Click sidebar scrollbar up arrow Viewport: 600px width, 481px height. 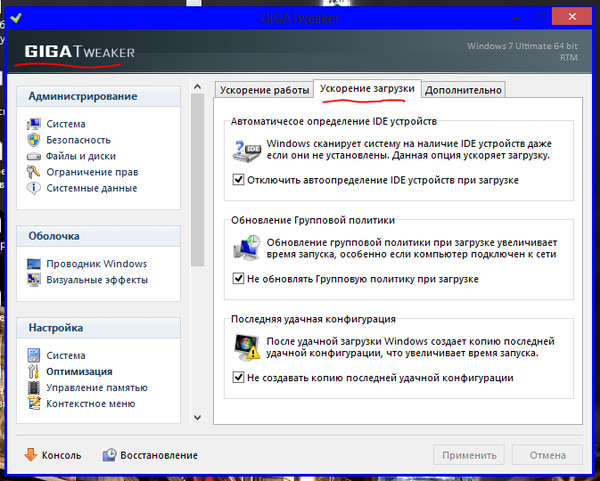click(197, 87)
